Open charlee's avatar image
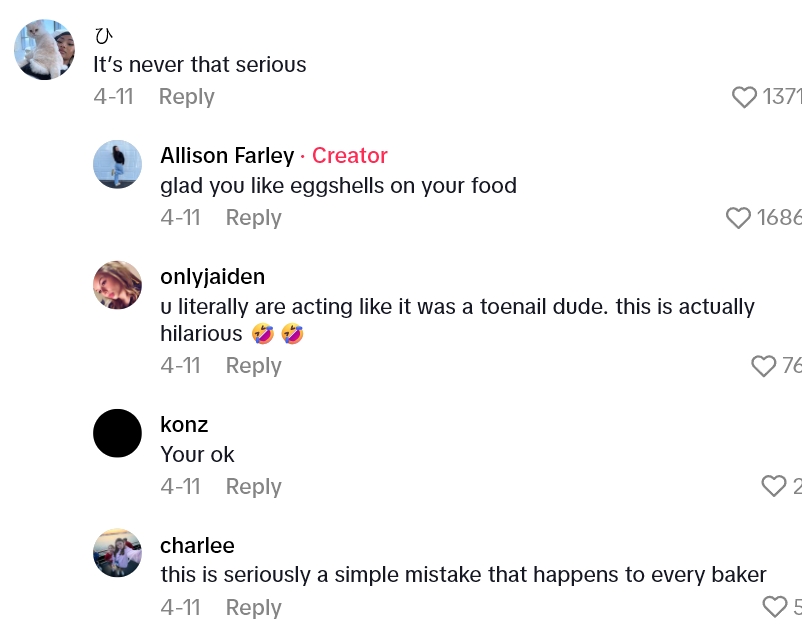 (117, 553)
